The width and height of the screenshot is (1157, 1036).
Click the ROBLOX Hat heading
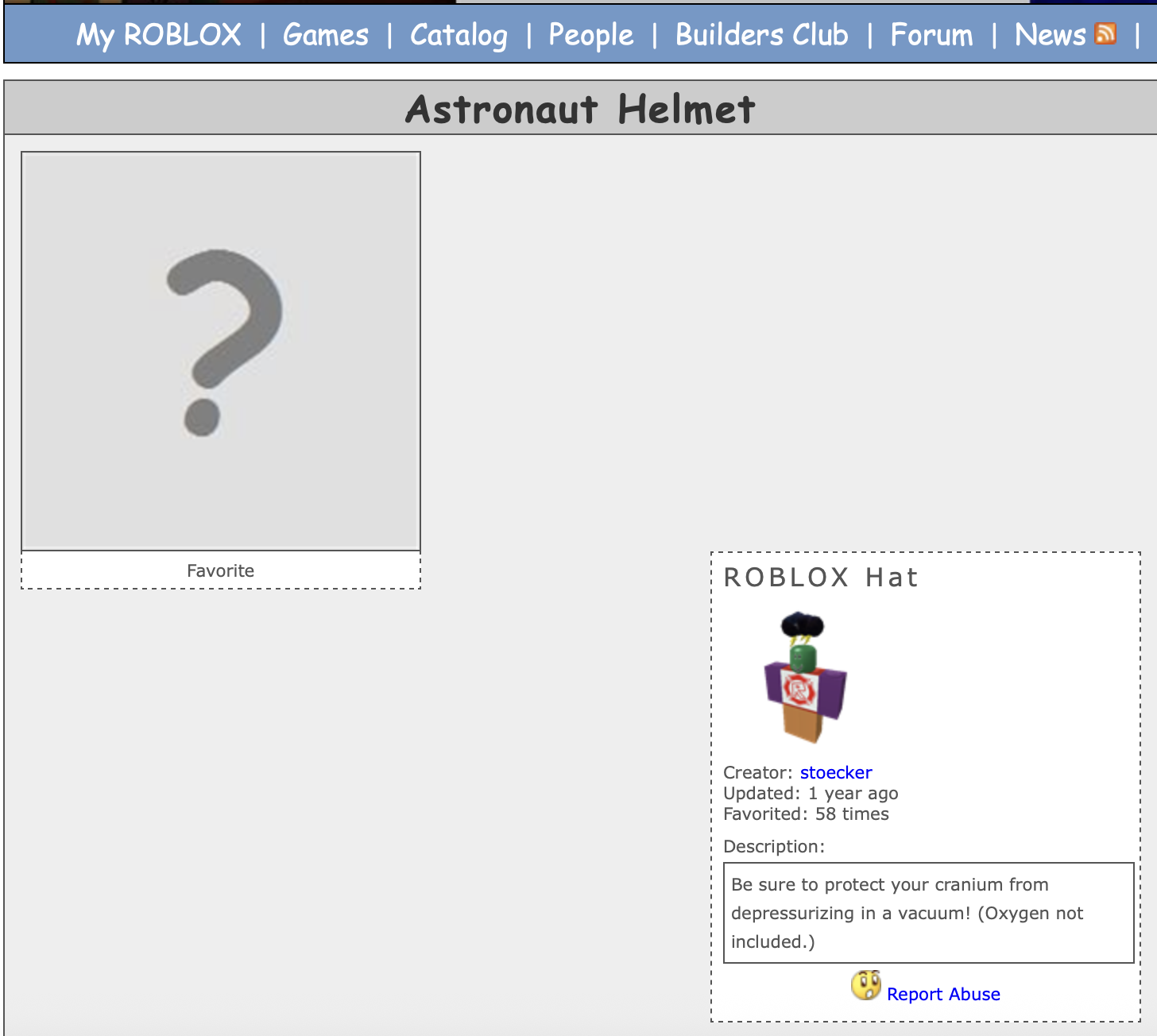(821, 578)
